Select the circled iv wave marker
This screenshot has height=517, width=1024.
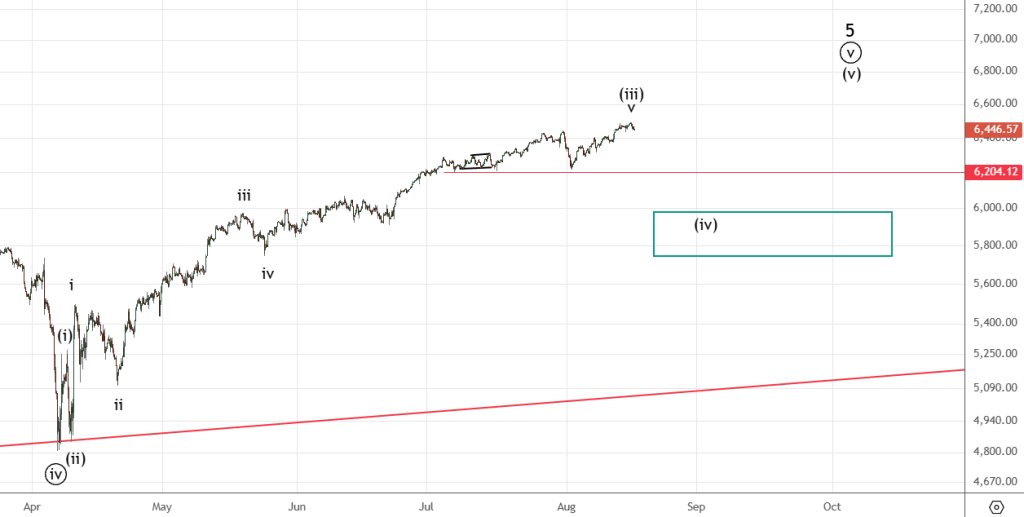[56, 475]
